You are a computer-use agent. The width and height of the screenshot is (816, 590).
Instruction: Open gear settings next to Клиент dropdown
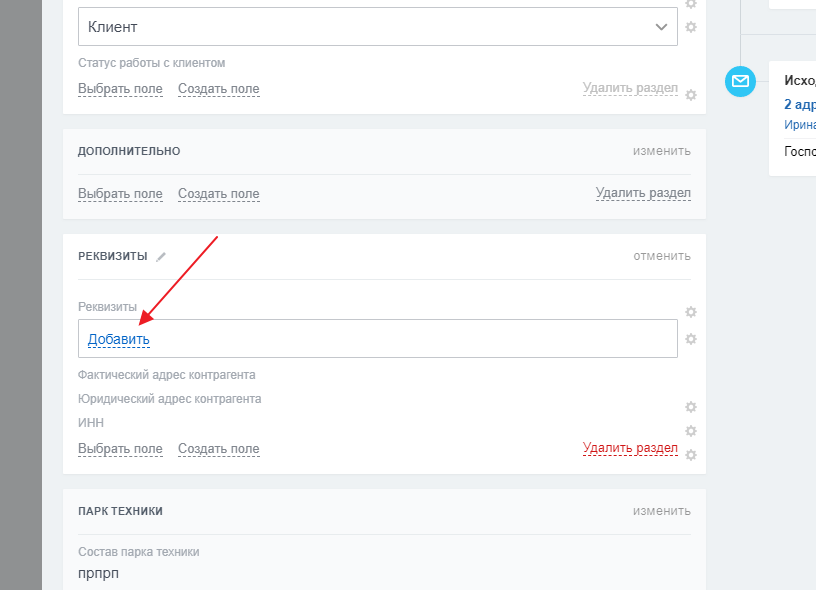(x=690, y=27)
